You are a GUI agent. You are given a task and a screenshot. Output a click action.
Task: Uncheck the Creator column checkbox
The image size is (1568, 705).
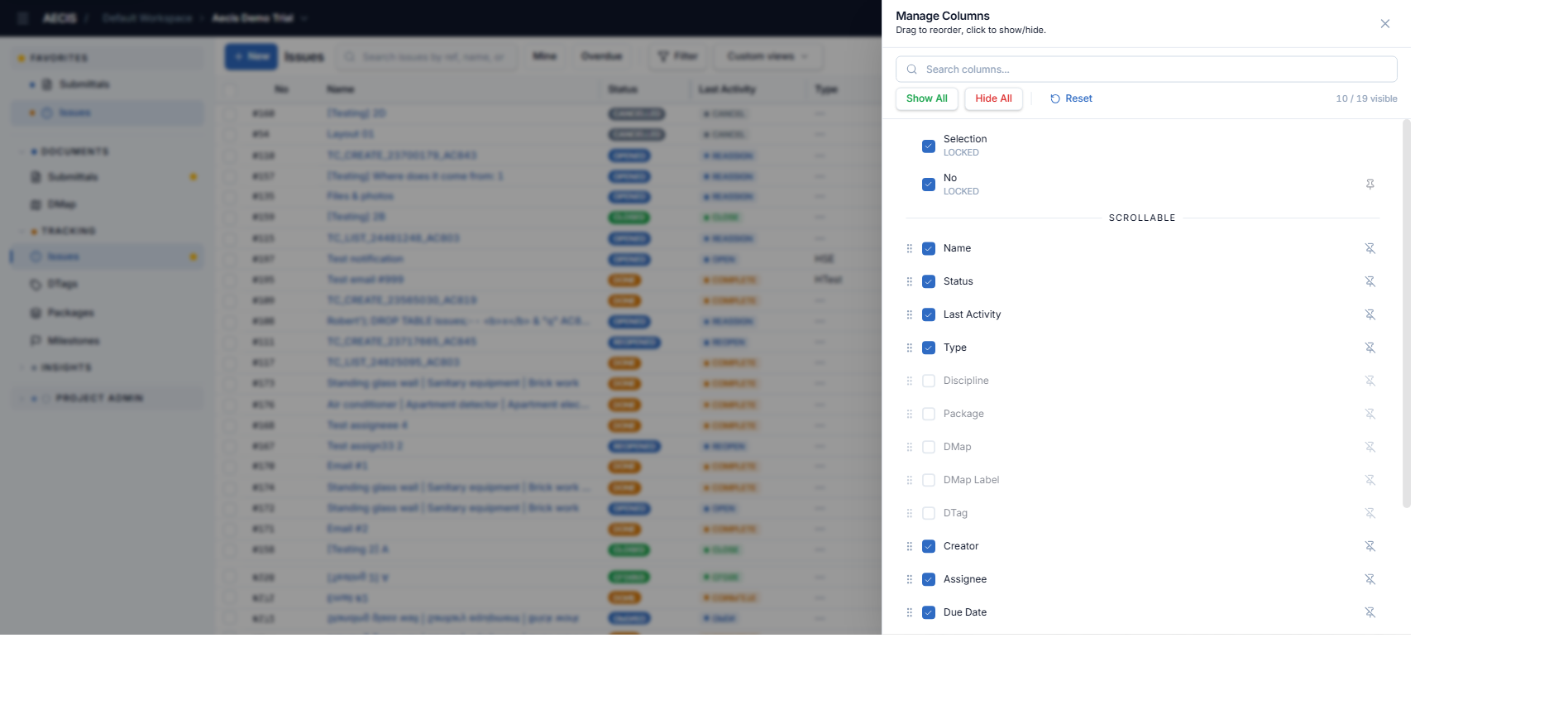[x=929, y=546]
